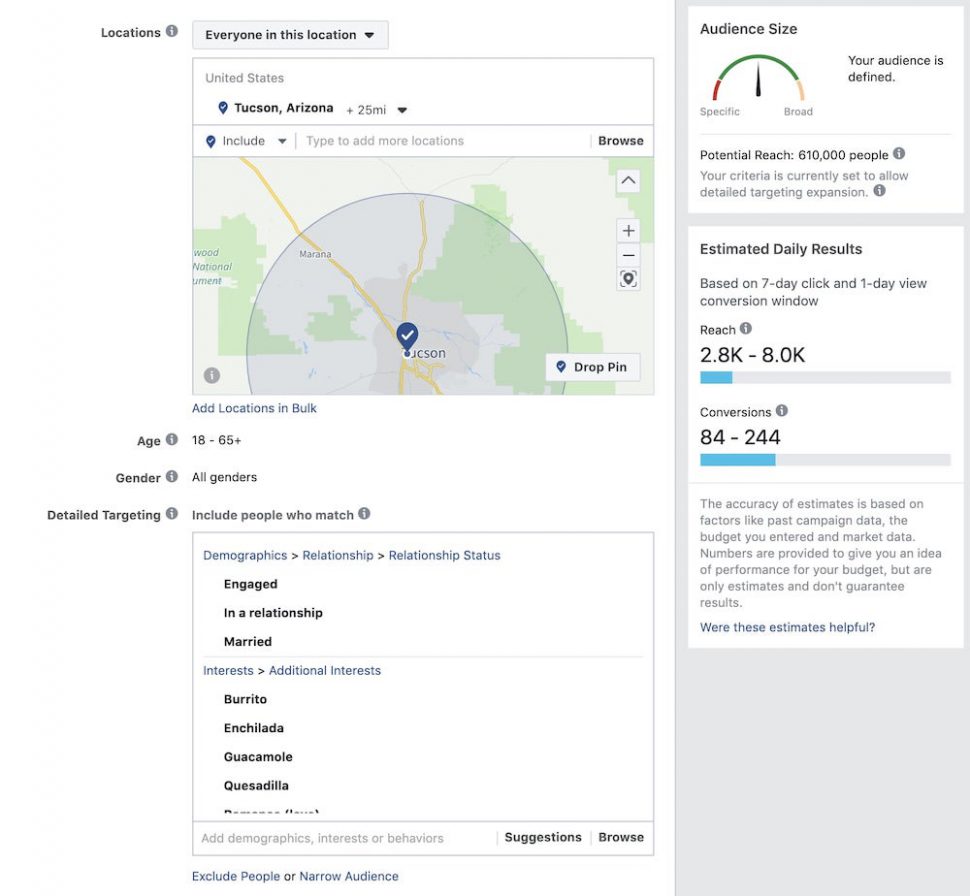Click Were these estimates helpful?
Viewport: 970px width, 896px height.
click(x=788, y=627)
